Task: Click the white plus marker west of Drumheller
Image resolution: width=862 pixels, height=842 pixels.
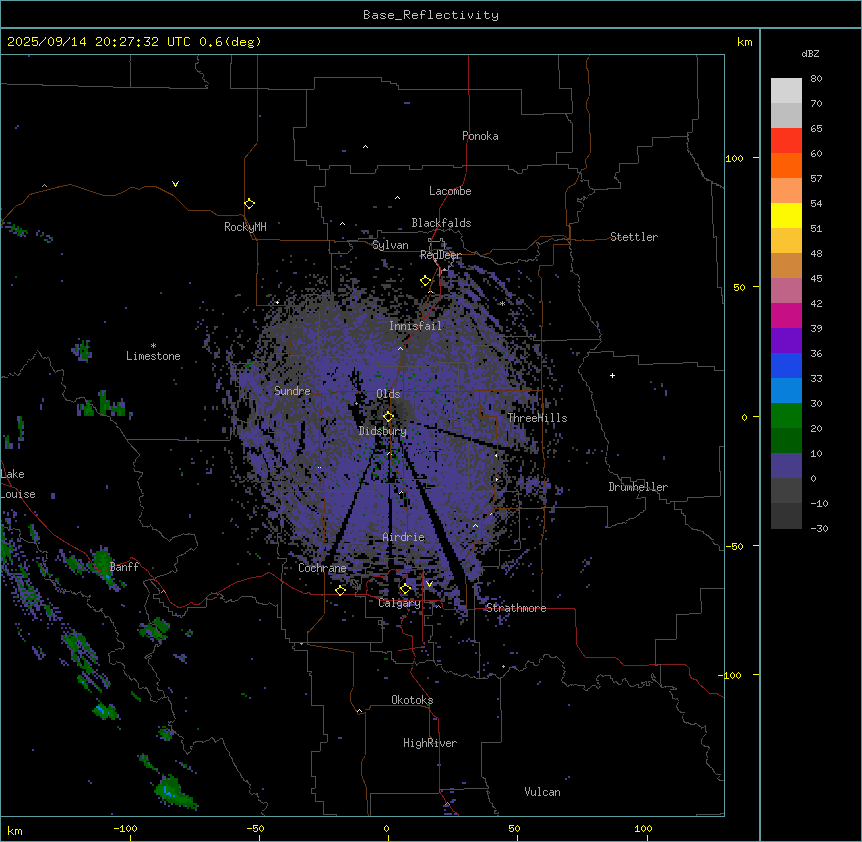Action: click(612, 375)
